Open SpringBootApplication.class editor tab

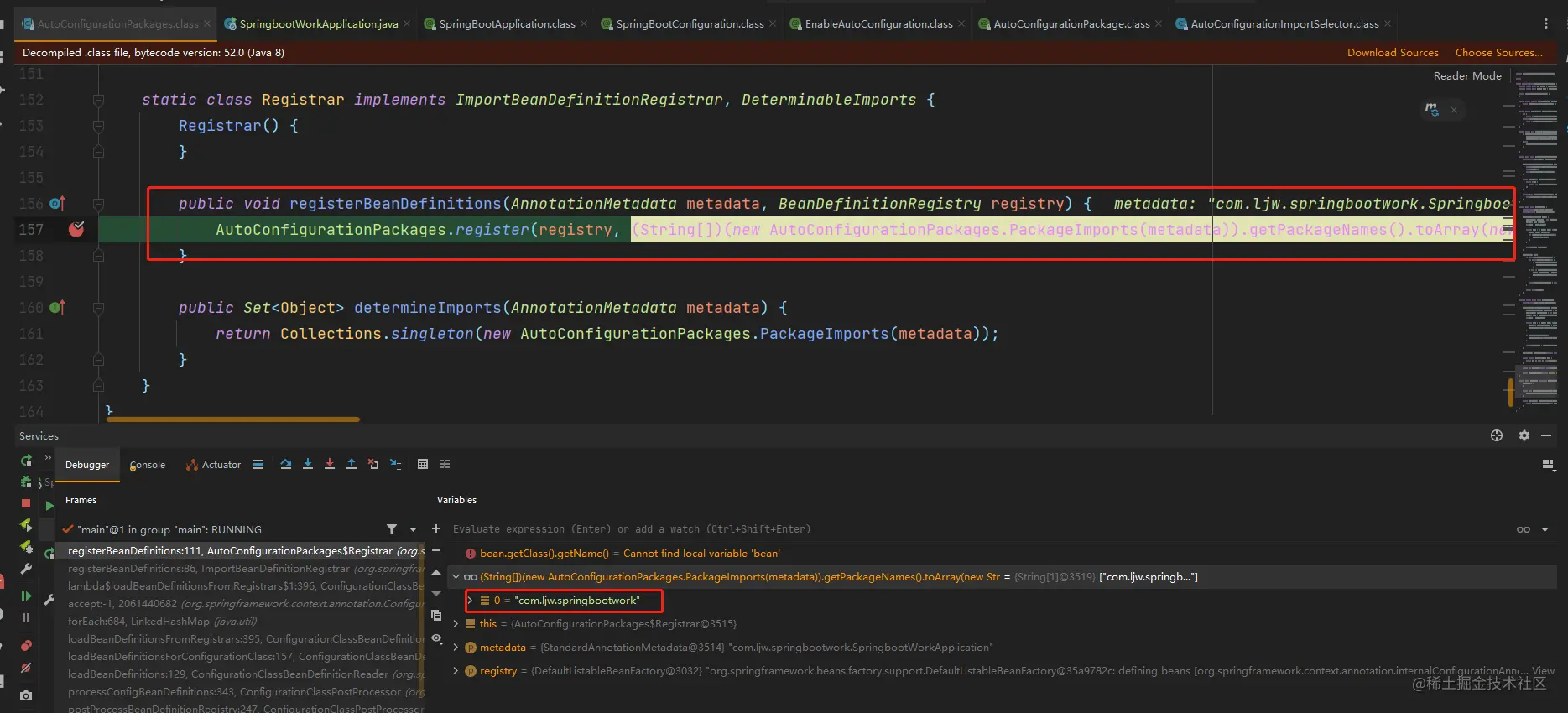507,24
